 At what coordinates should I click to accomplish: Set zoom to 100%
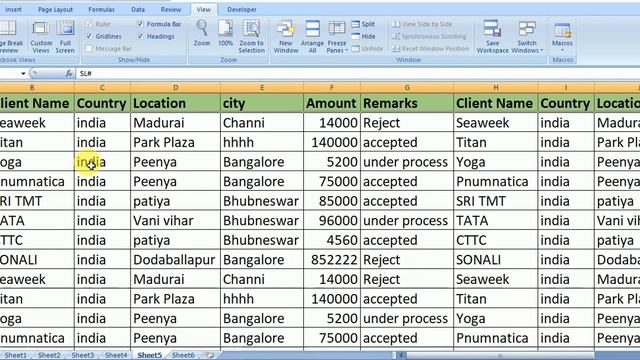pyautogui.click(x=225, y=33)
